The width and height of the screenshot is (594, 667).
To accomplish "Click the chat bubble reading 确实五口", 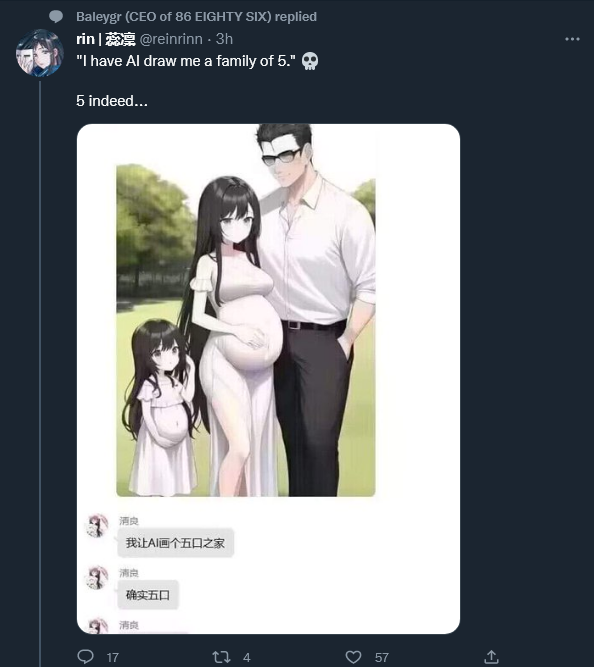I will click(x=148, y=595).
